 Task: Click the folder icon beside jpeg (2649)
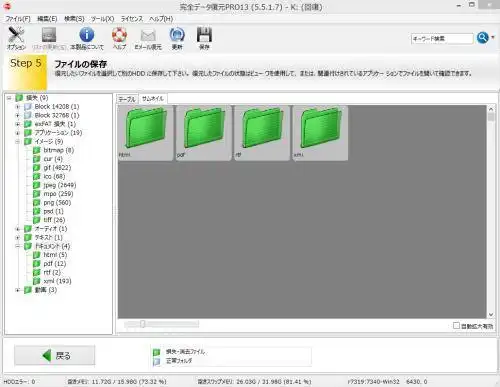pyautogui.click(x=37, y=185)
